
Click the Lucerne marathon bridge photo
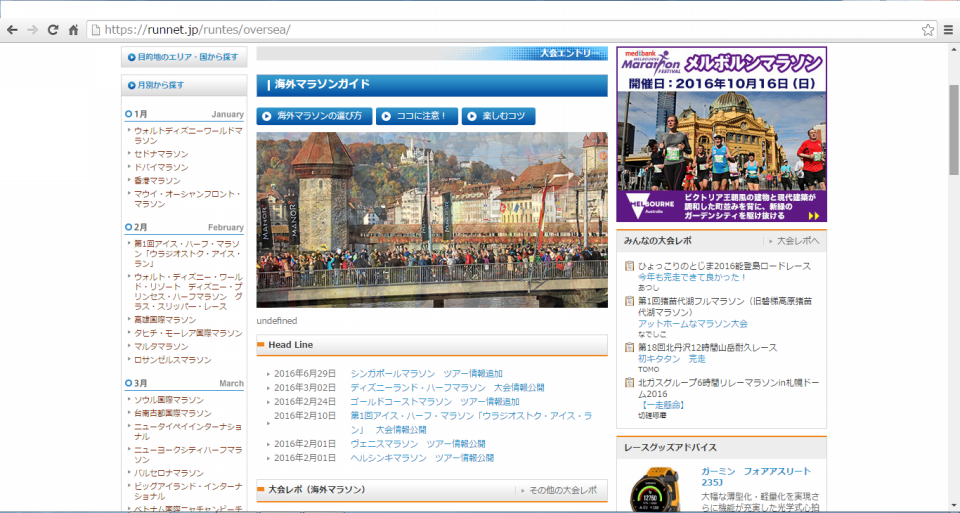(x=432, y=220)
